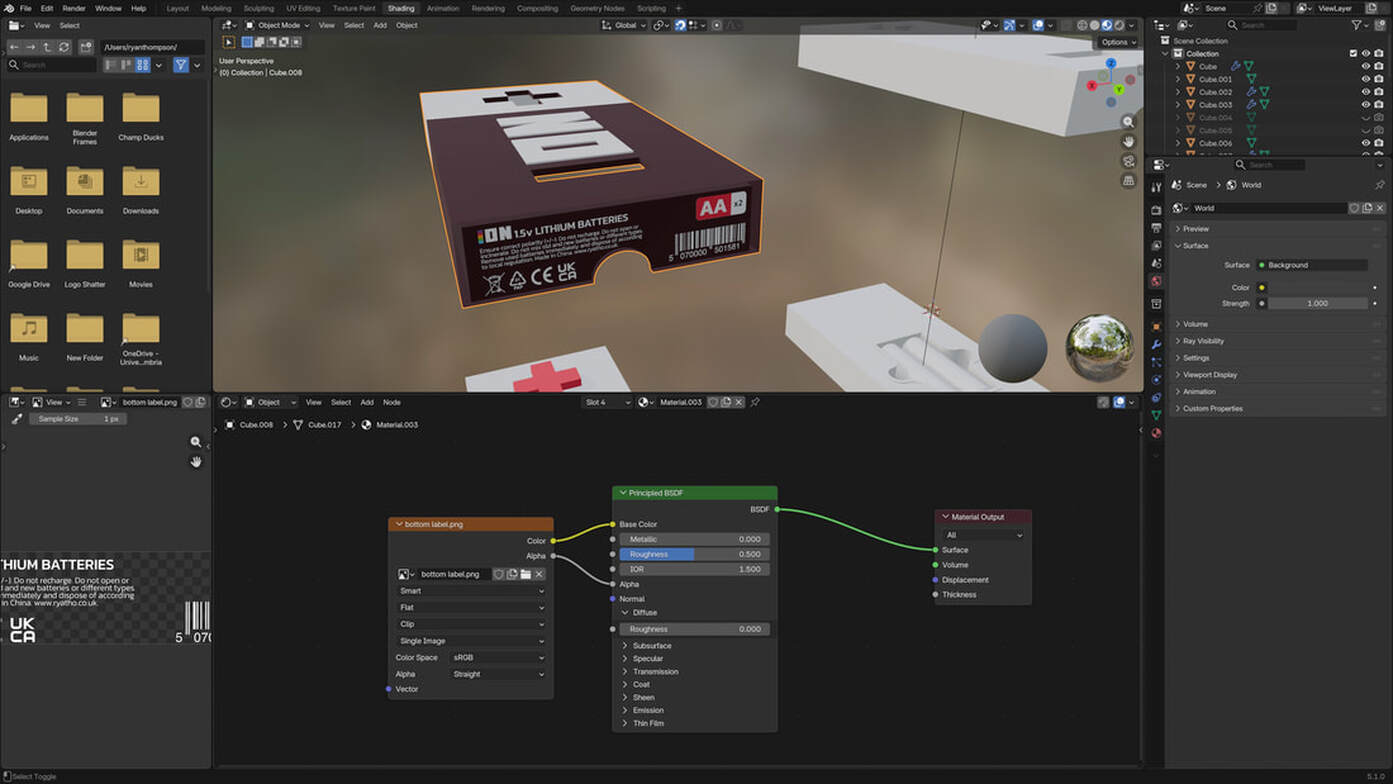This screenshot has width=1393, height=784.
Task: Open the Render properties tab icon
Action: (1156, 210)
